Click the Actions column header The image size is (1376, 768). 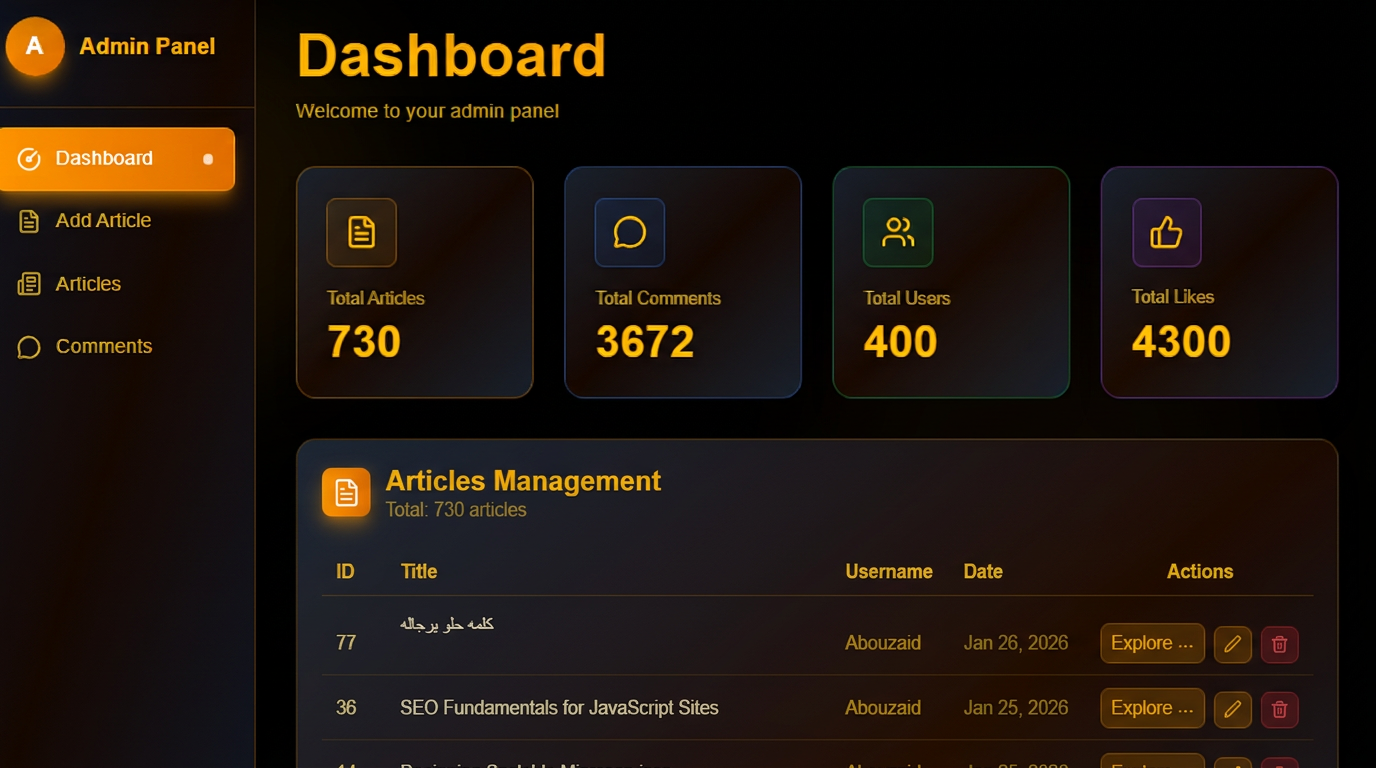(1200, 572)
